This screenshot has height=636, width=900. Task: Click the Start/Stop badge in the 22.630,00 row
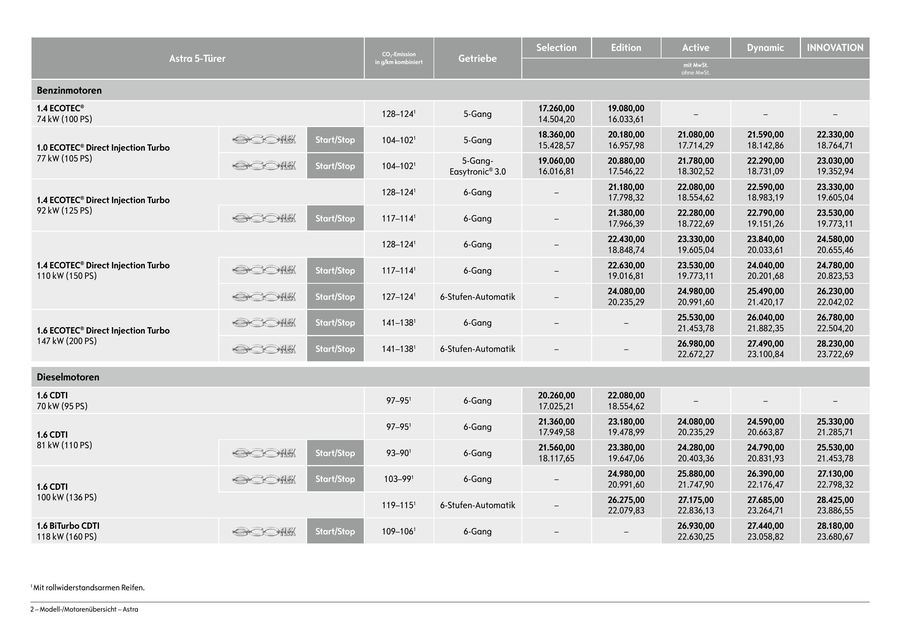click(x=335, y=270)
